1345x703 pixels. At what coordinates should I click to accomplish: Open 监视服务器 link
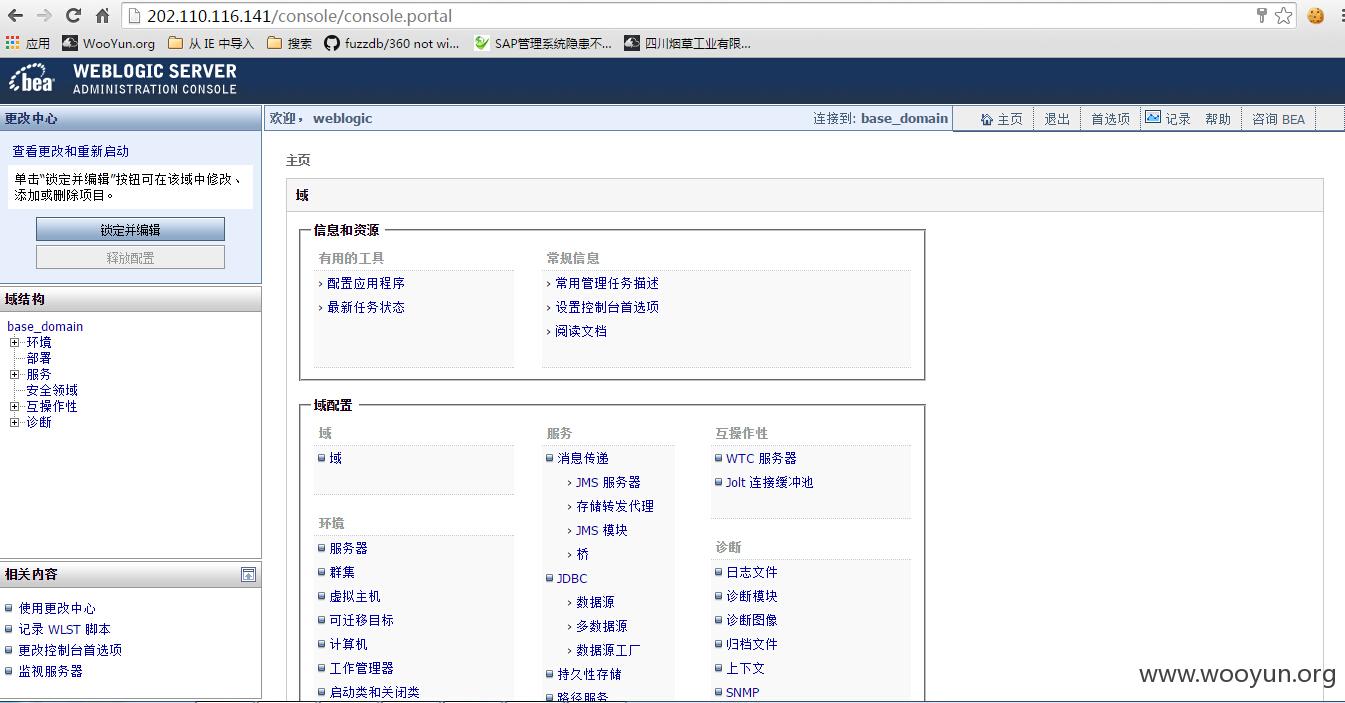pos(50,671)
